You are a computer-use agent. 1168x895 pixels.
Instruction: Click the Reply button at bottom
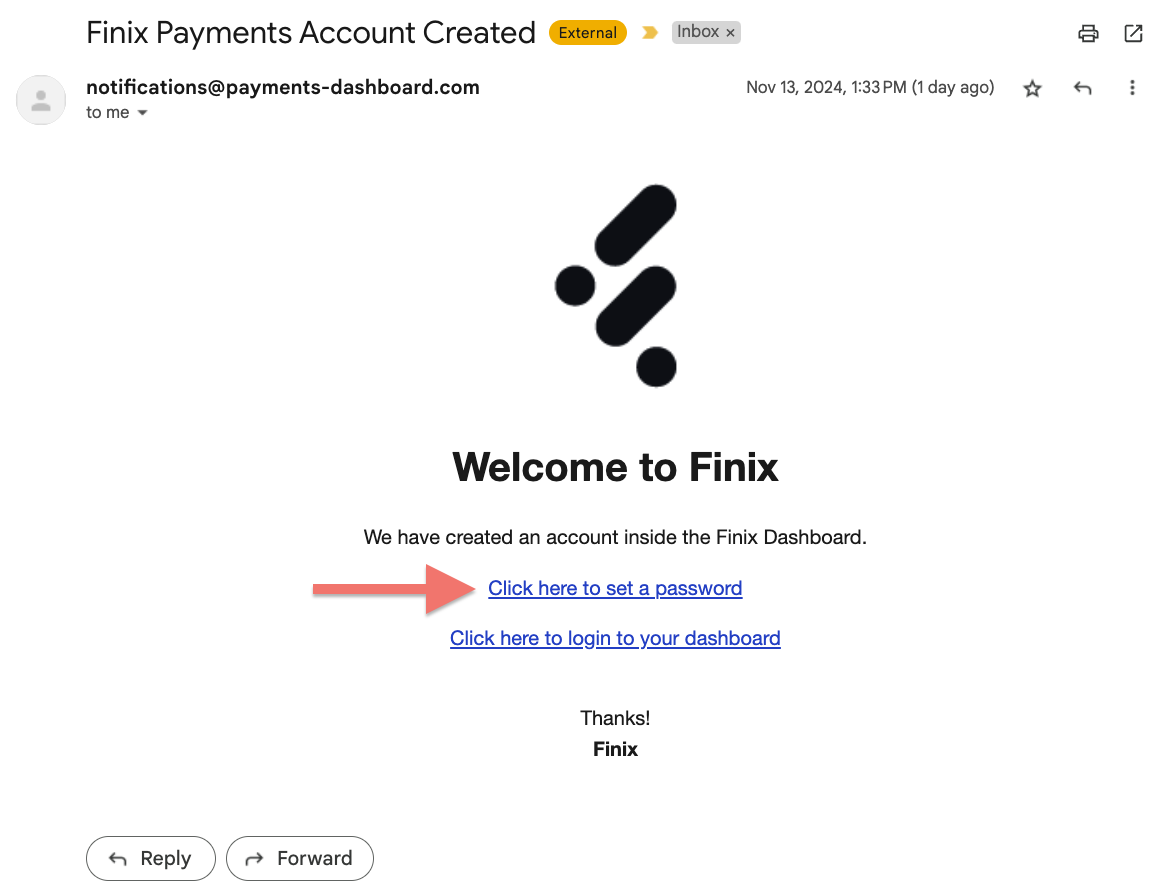tap(150, 859)
